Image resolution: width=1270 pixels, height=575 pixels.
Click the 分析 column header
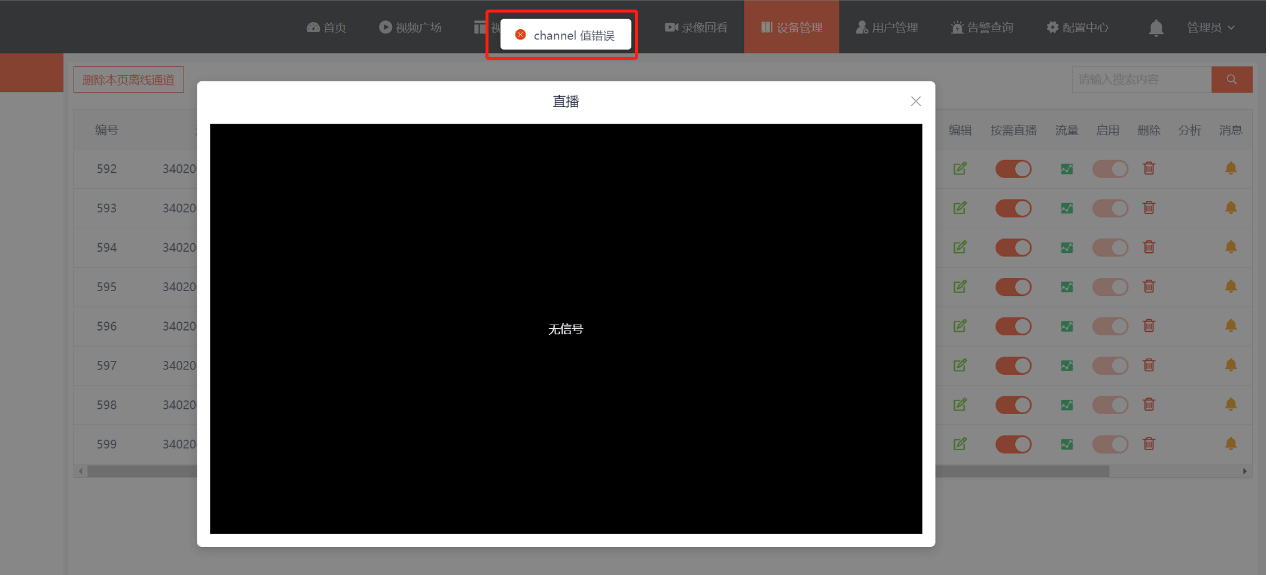click(x=1190, y=130)
